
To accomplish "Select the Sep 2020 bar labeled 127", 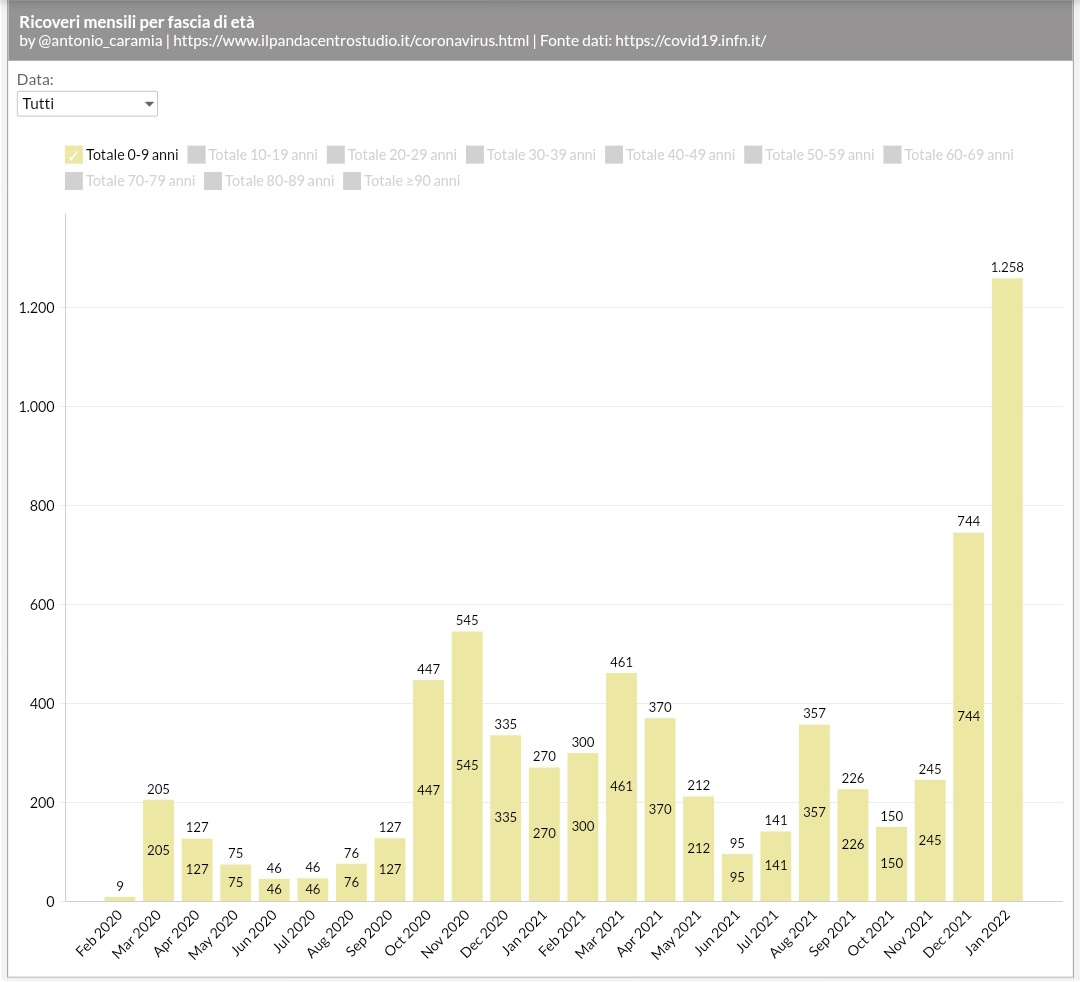I will tap(390, 870).
